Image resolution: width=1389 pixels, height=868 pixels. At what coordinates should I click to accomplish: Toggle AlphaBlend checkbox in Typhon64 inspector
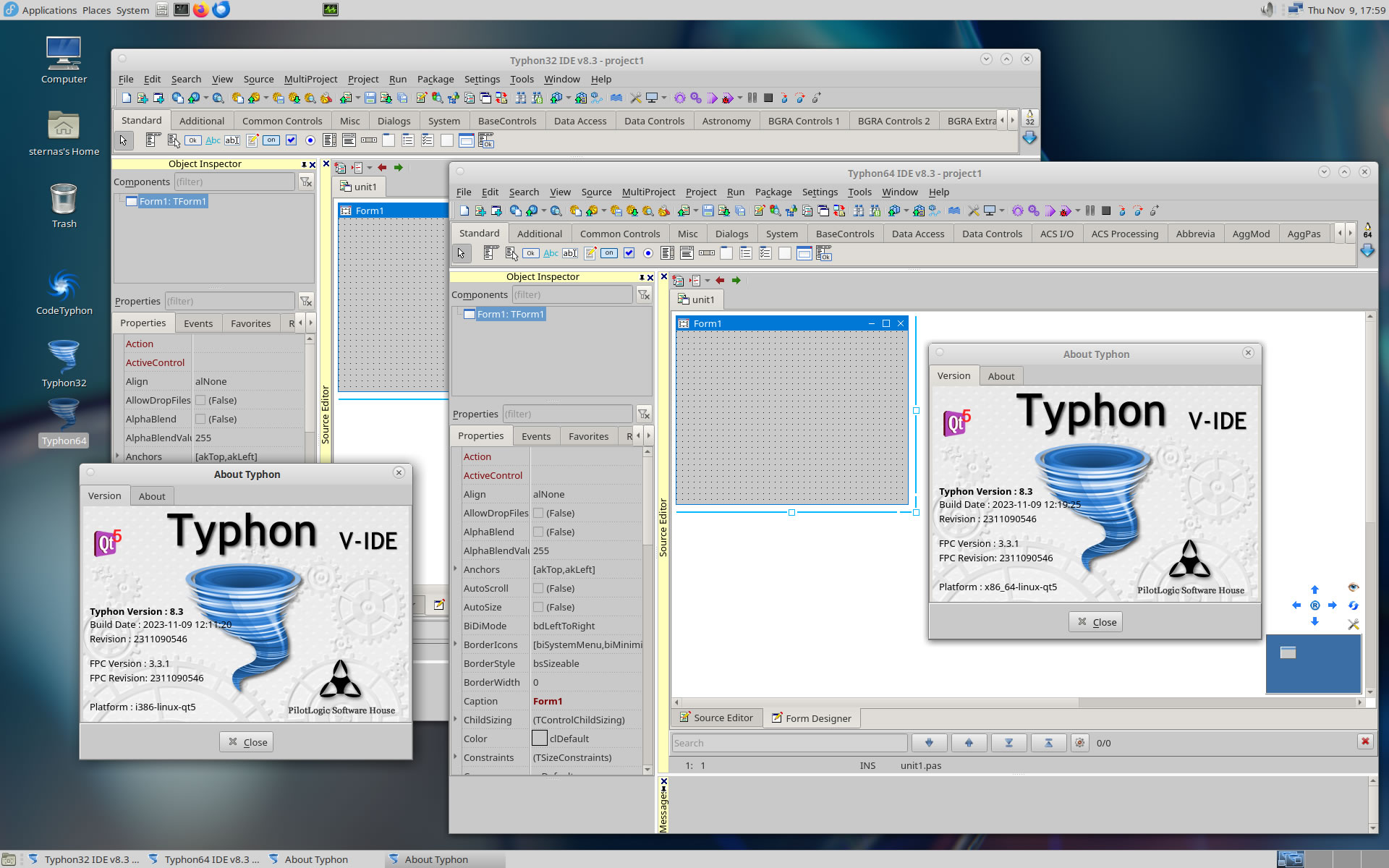coord(538,532)
